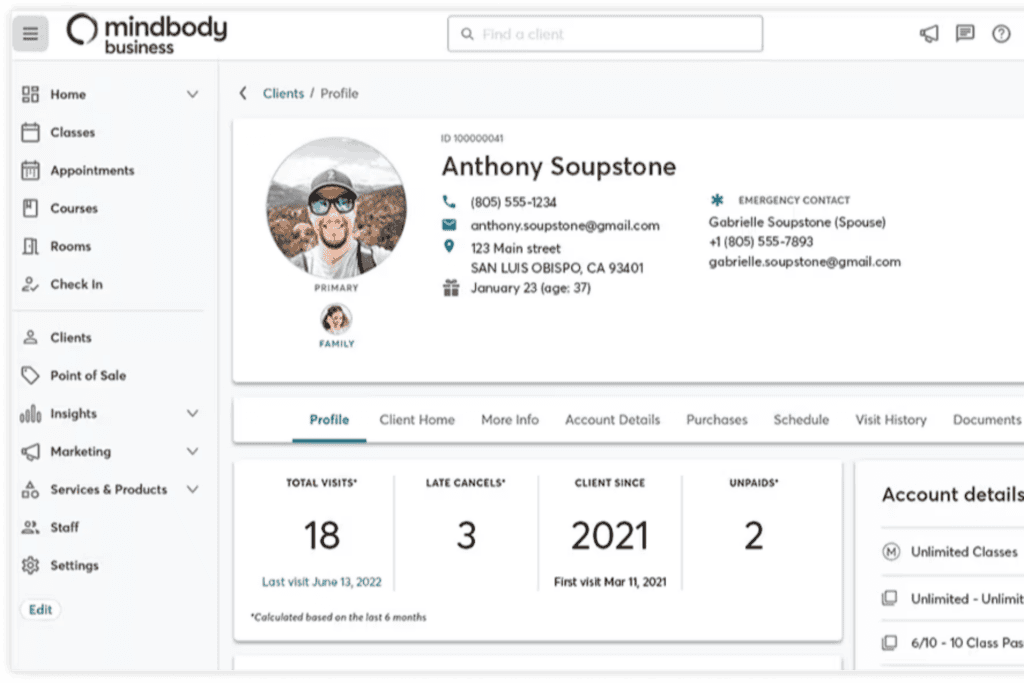1024x683 pixels.
Task: Click the Edit button in sidebar
Action: click(40, 610)
